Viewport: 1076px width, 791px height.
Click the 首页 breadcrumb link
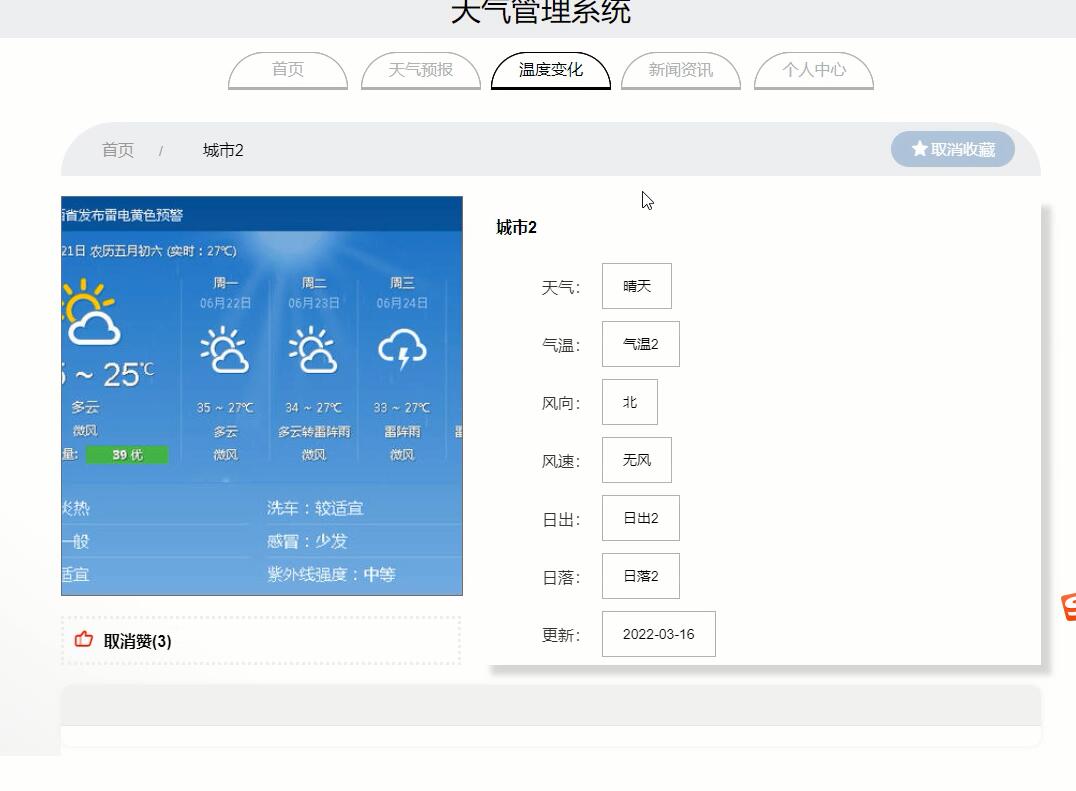[x=117, y=149]
